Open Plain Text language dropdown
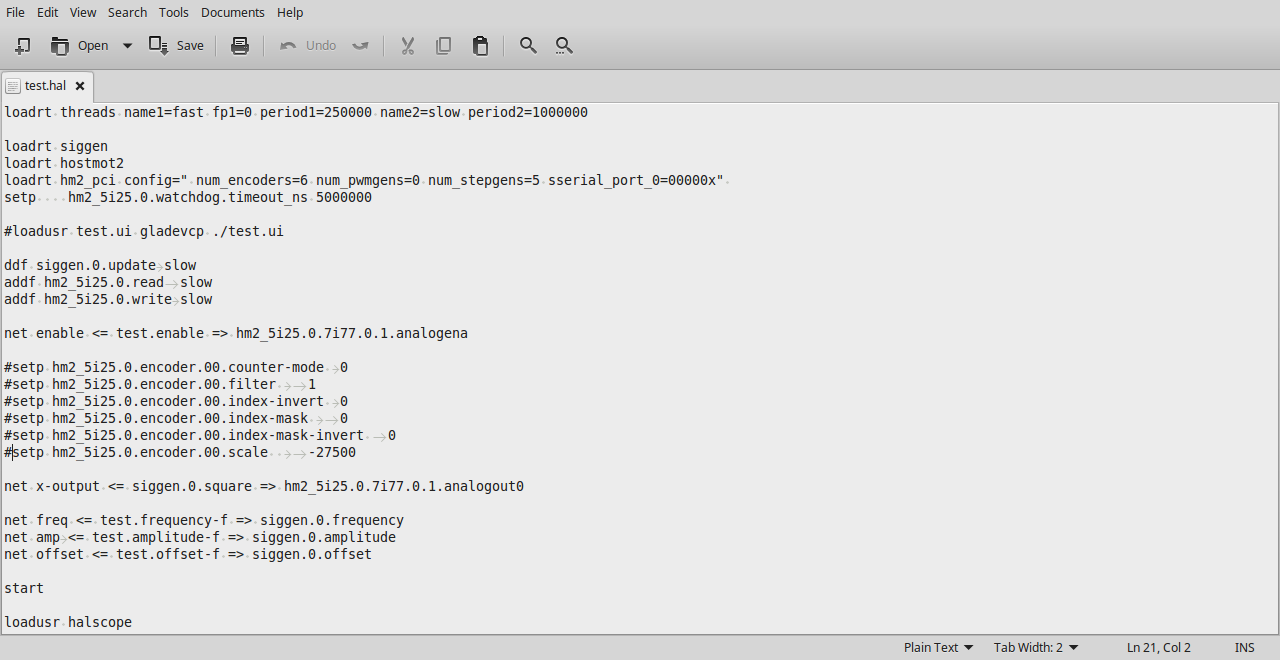The image size is (1280, 660). [x=938, y=647]
